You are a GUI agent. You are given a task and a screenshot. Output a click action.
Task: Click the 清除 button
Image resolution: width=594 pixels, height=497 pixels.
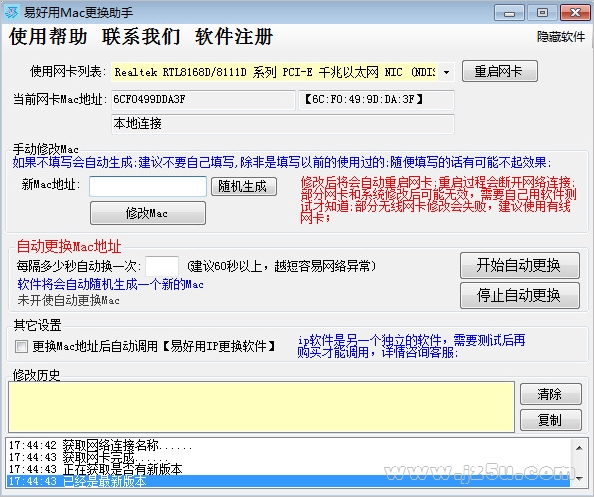(550, 394)
